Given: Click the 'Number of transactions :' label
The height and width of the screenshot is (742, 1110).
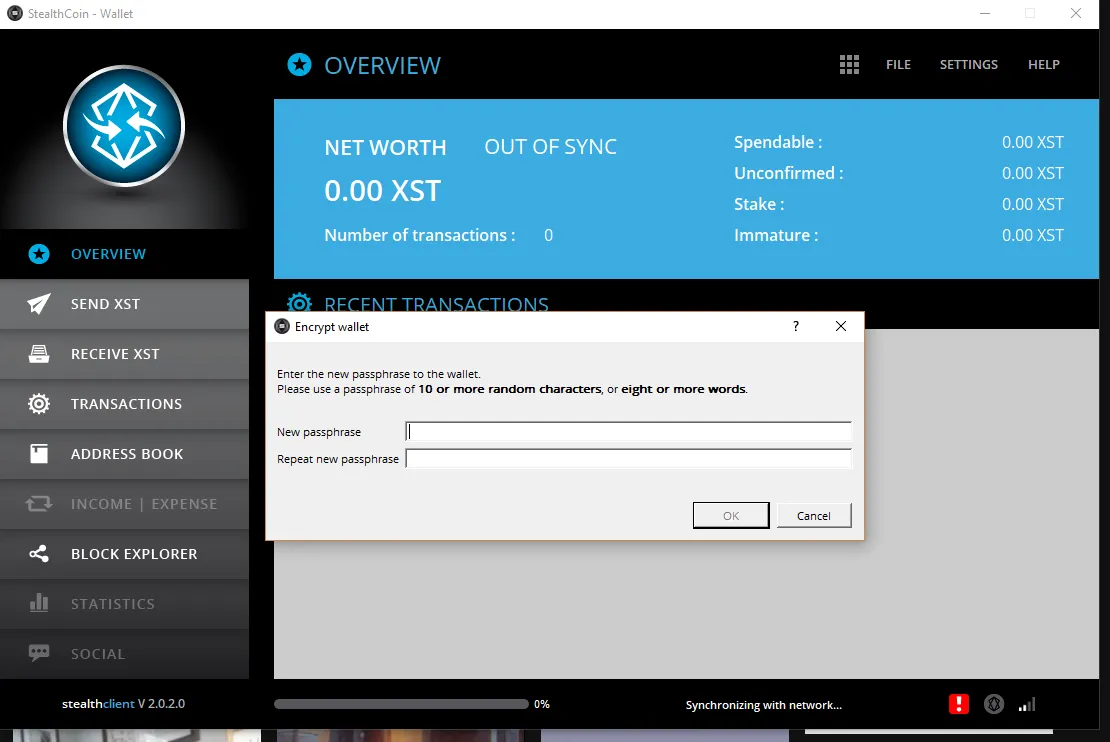Looking at the screenshot, I should pos(420,235).
